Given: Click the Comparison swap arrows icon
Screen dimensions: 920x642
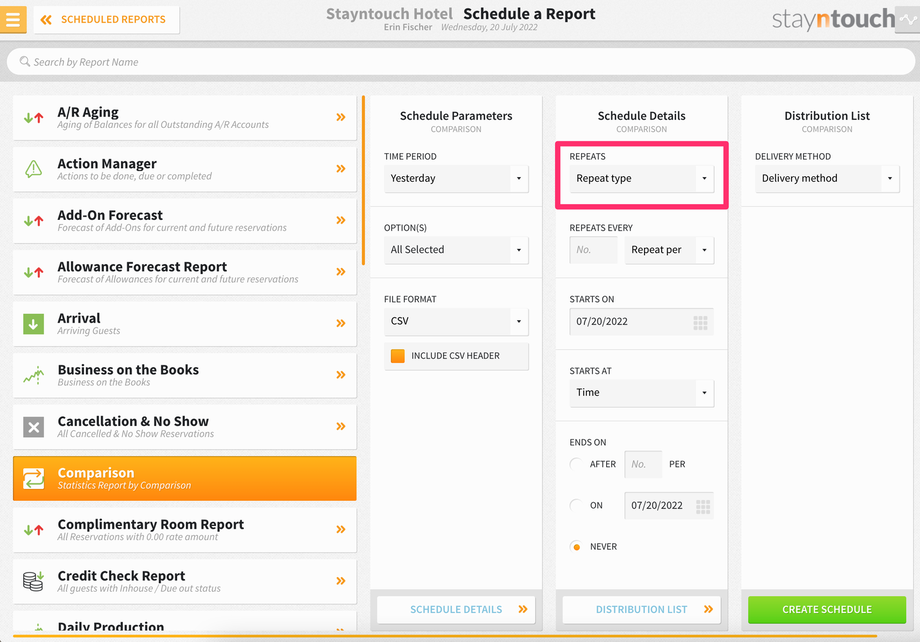Looking at the screenshot, I should click(x=33, y=478).
